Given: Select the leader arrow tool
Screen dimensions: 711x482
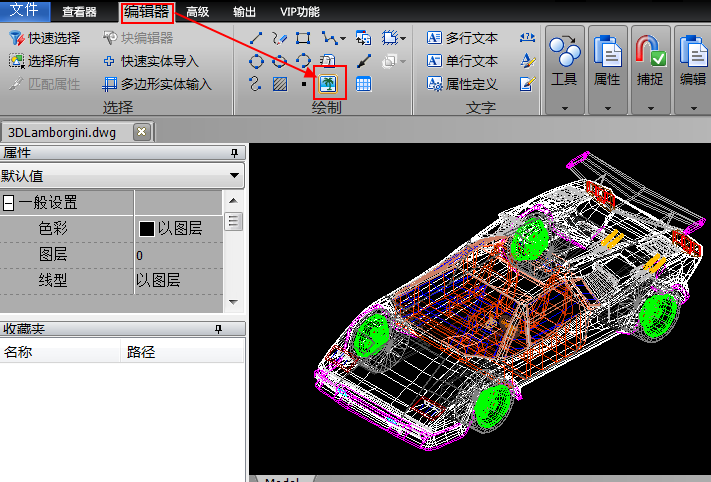Looking at the screenshot, I should click(x=364, y=61).
